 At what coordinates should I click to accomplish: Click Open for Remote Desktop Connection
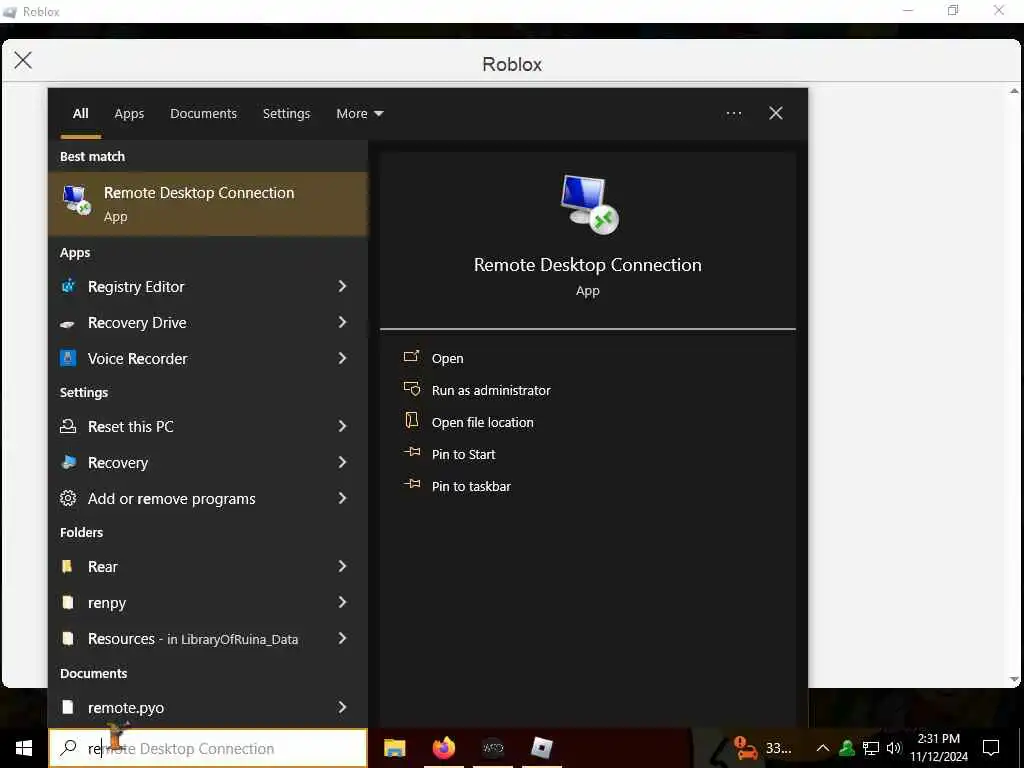[447, 359]
